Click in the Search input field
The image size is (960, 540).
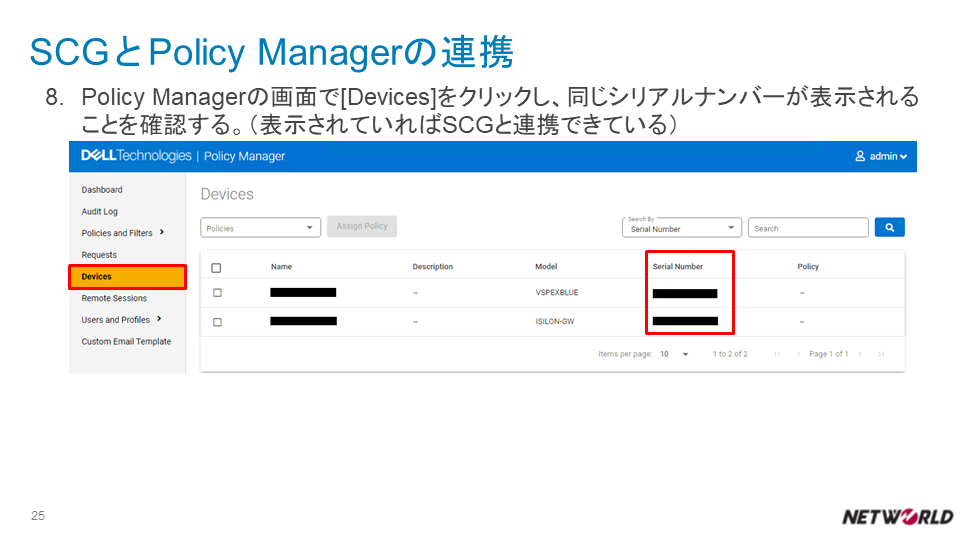(808, 228)
